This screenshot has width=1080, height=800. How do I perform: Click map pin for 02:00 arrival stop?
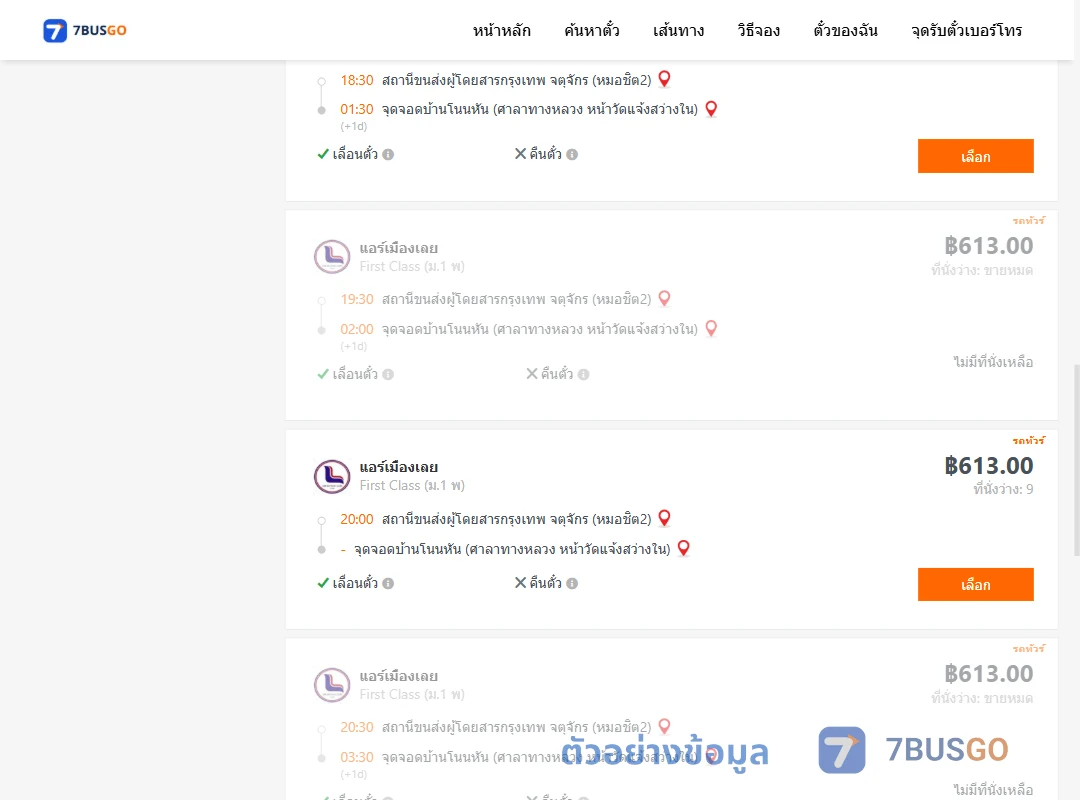711,329
